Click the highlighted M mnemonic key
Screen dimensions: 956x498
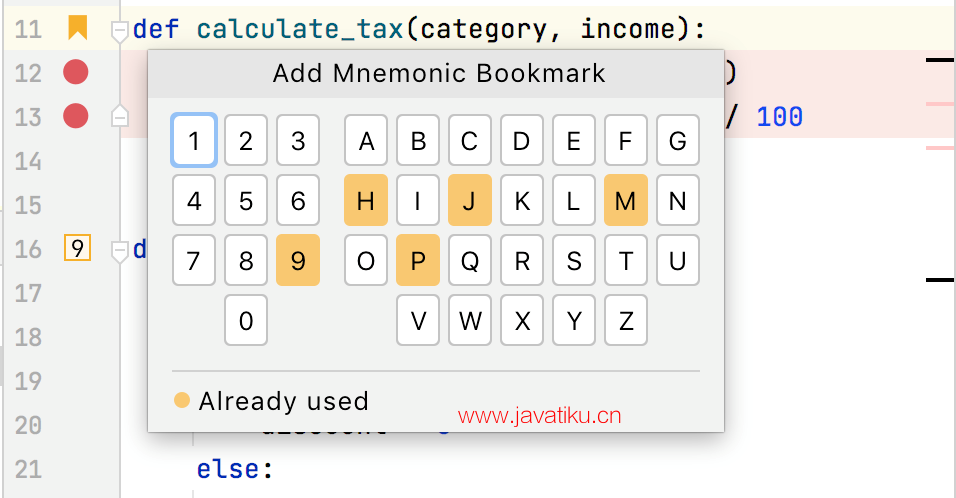(626, 200)
